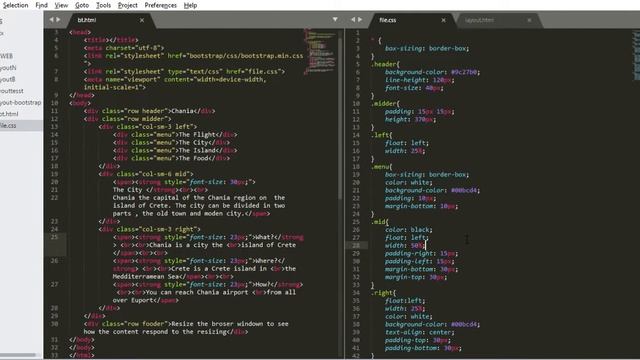Click the #9c27b0 color value

(x=464, y=72)
